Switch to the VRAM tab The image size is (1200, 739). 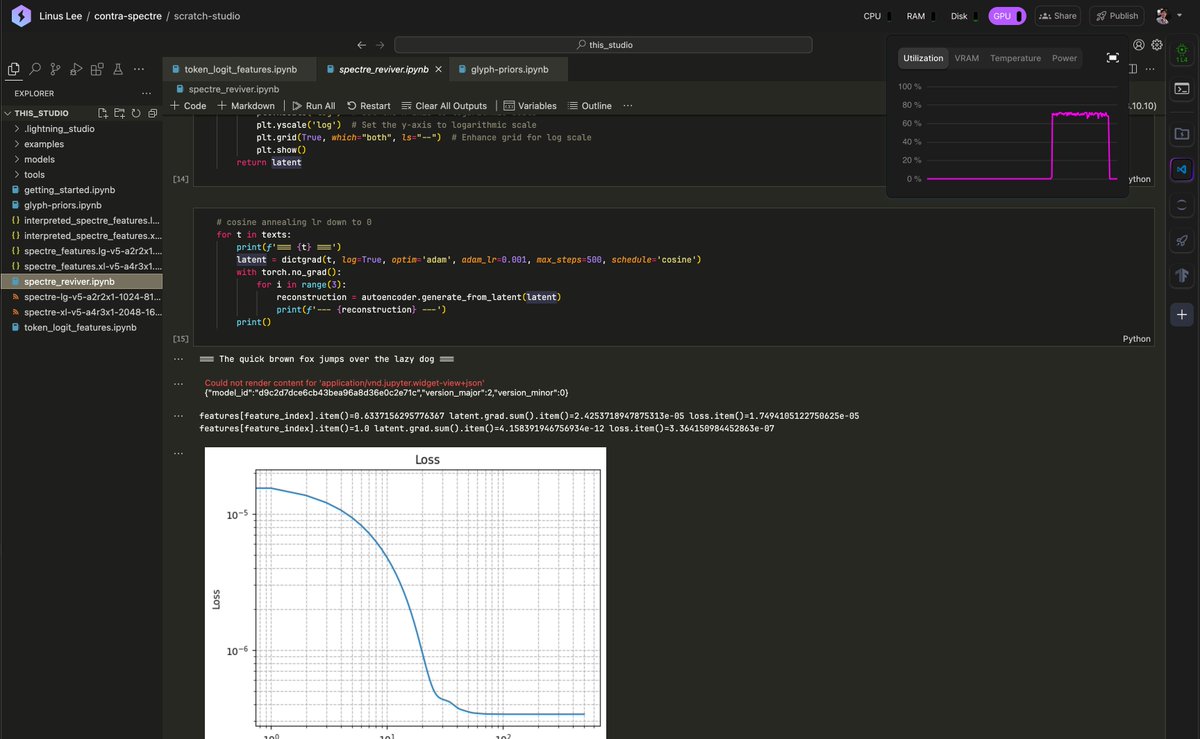point(967,58)
